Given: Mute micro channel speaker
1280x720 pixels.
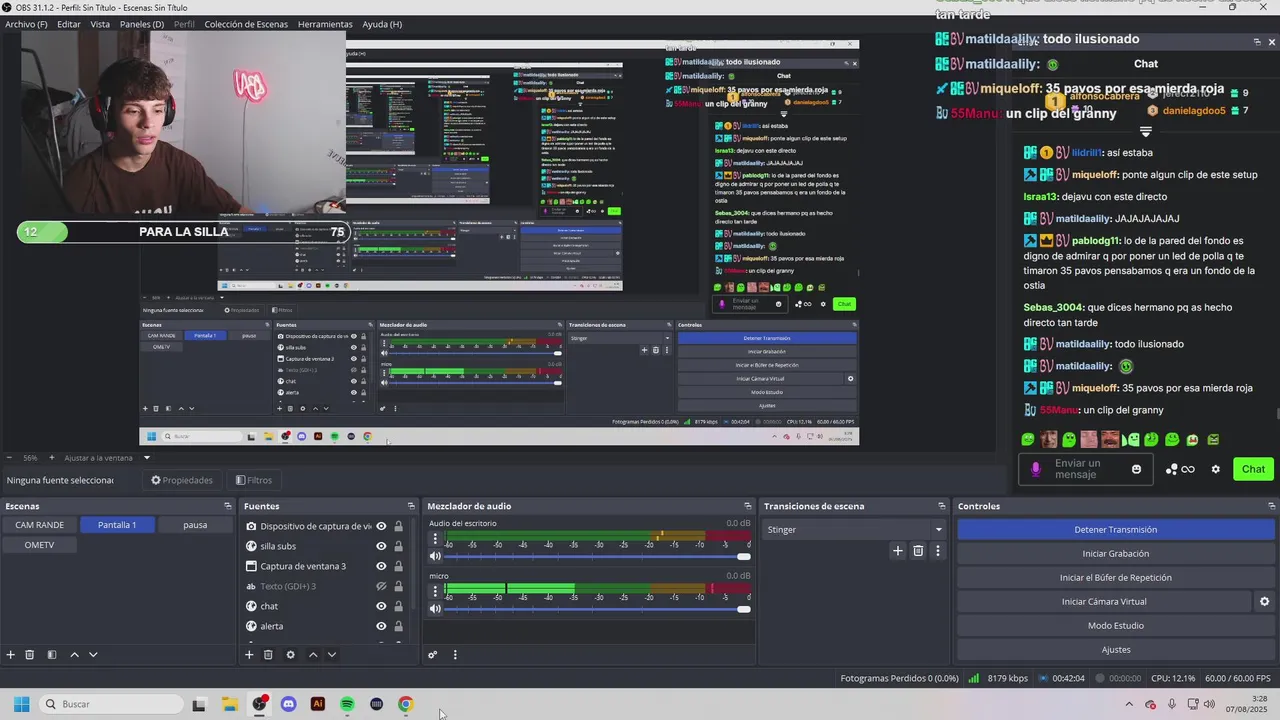Looking at the screenshot, I should coord(435,609).
